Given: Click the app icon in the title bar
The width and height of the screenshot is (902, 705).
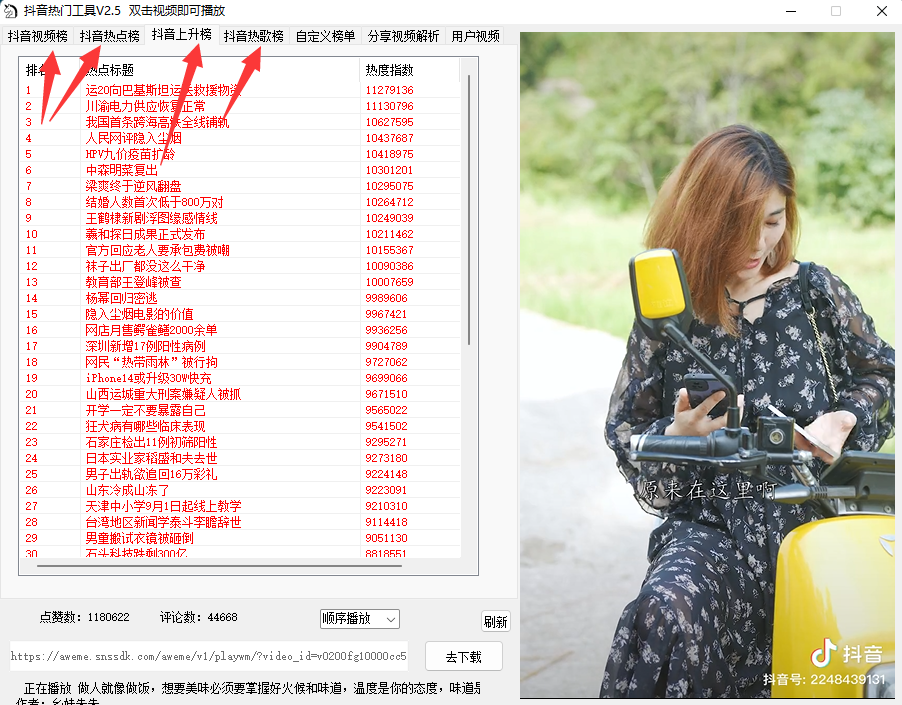Looking at the screenshot, I should click(12, 11).
